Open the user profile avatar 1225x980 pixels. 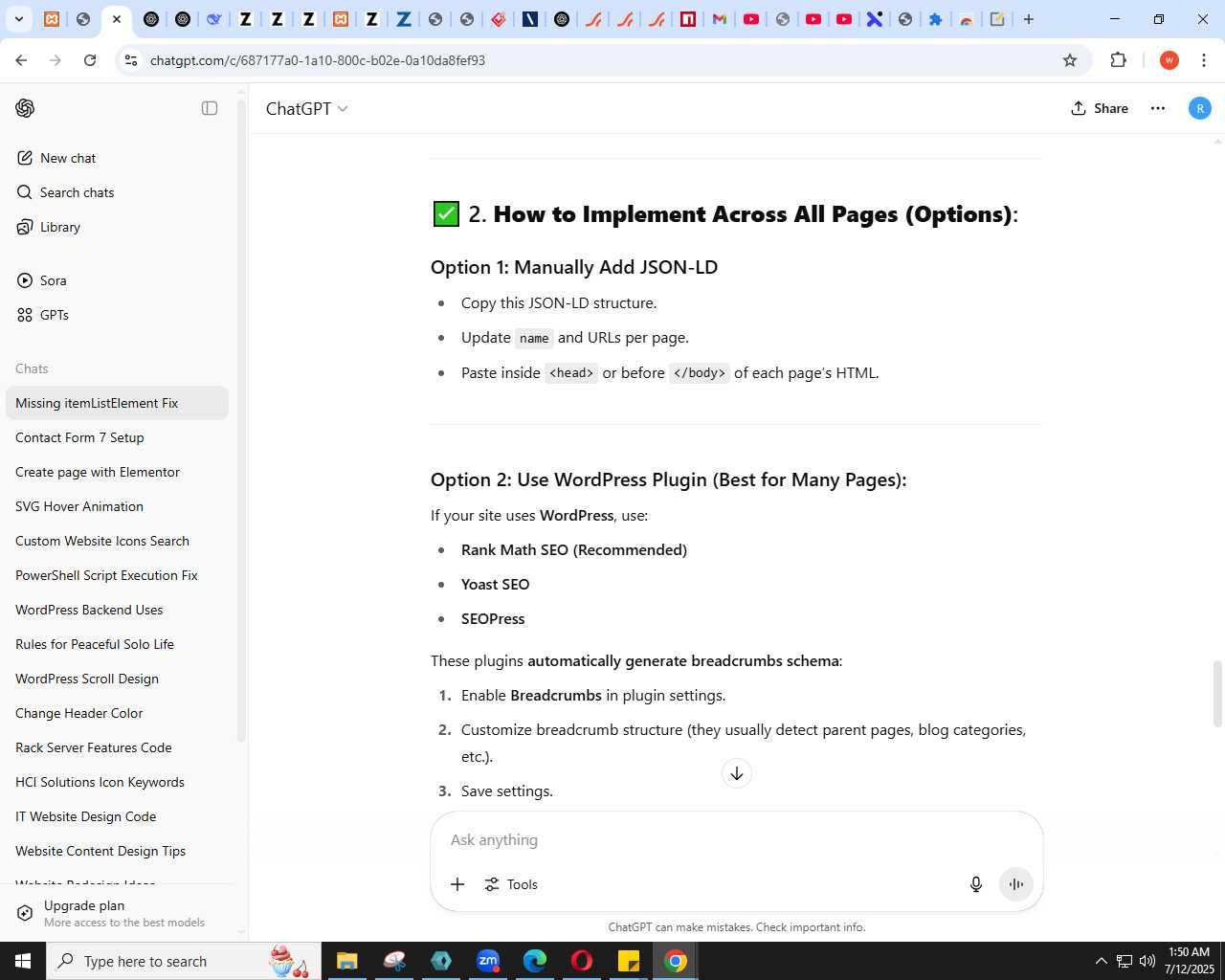point(1200,108)
